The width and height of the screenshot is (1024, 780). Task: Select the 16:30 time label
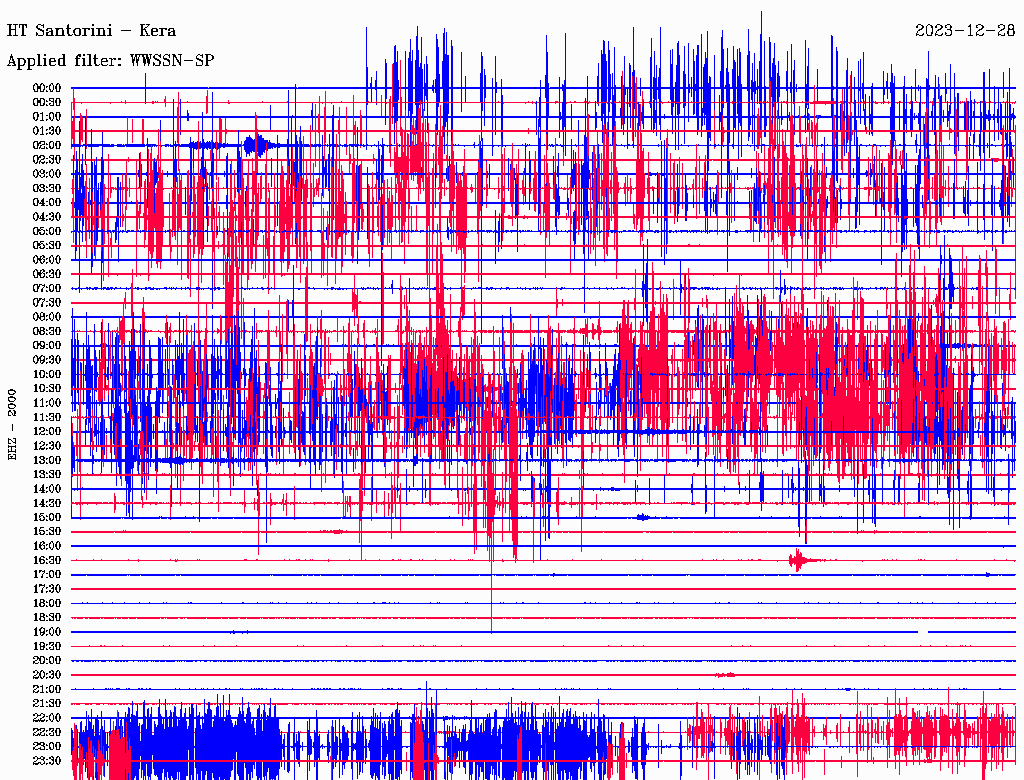47,561
